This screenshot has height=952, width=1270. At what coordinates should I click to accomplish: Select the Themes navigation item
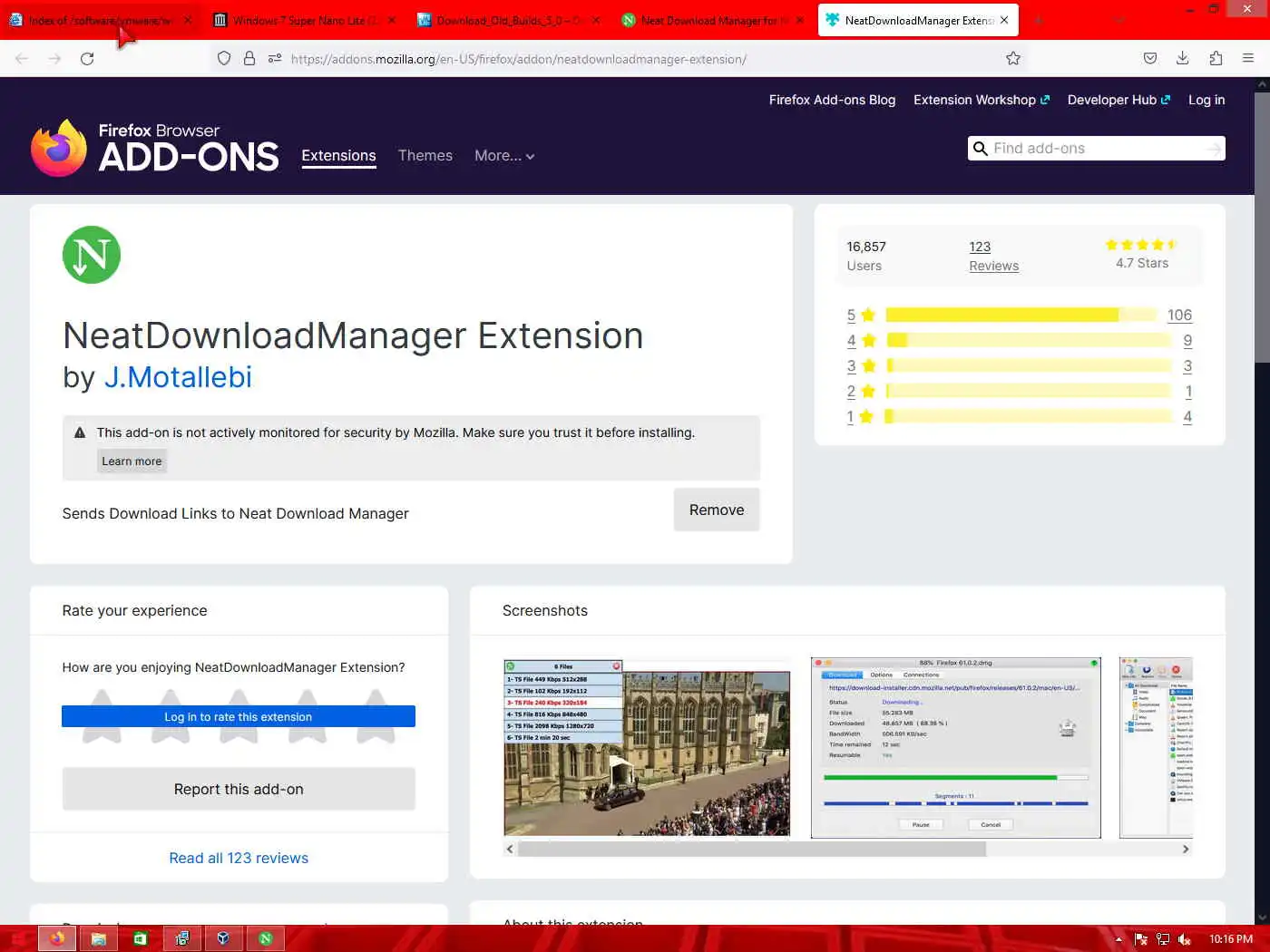pos(425,156)
